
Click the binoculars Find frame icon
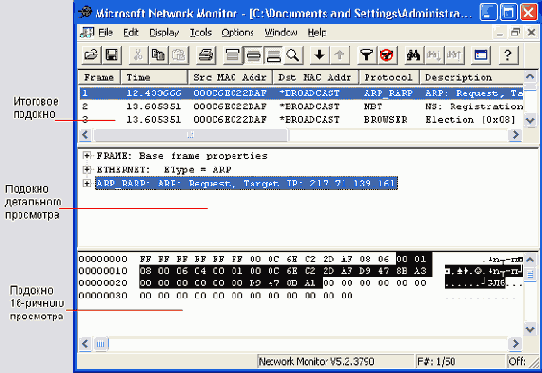coord(414,55)
